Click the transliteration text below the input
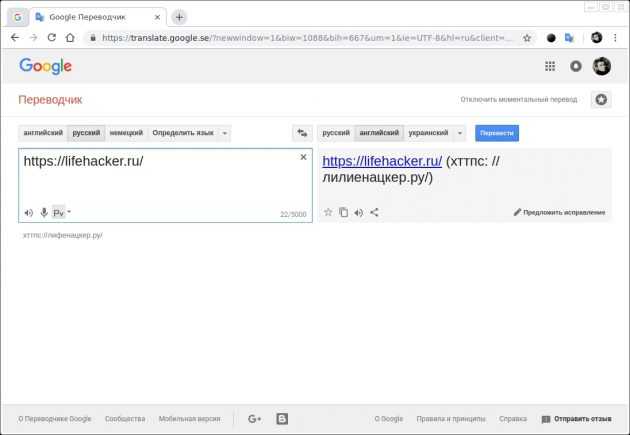The image size is (630, 435). 63,235
